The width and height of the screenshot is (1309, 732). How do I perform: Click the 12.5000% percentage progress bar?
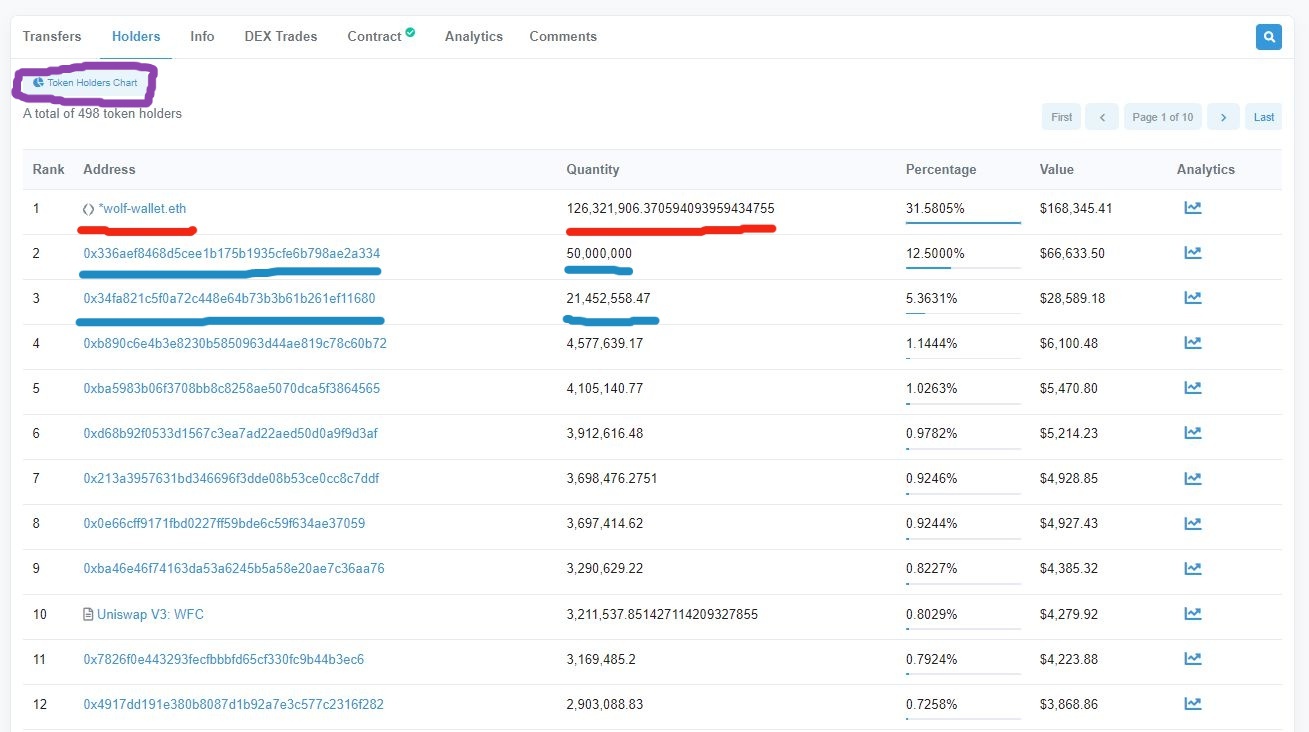click(x=963, y=267)
